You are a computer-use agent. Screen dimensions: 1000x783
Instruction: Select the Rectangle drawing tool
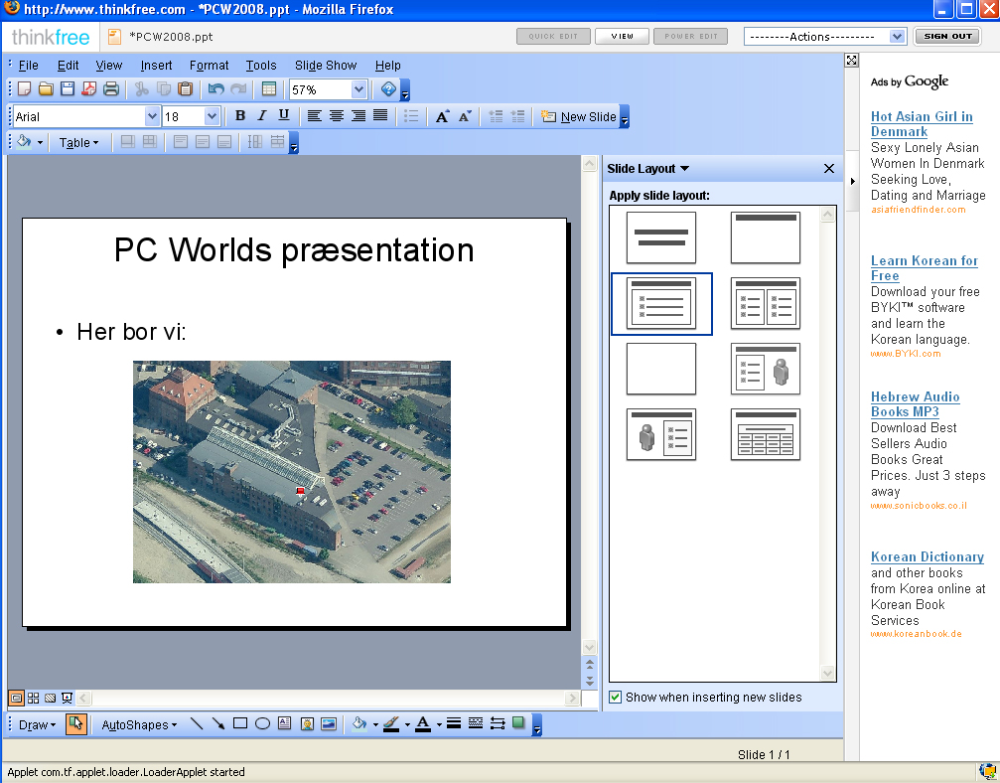[x=240, y=724]
